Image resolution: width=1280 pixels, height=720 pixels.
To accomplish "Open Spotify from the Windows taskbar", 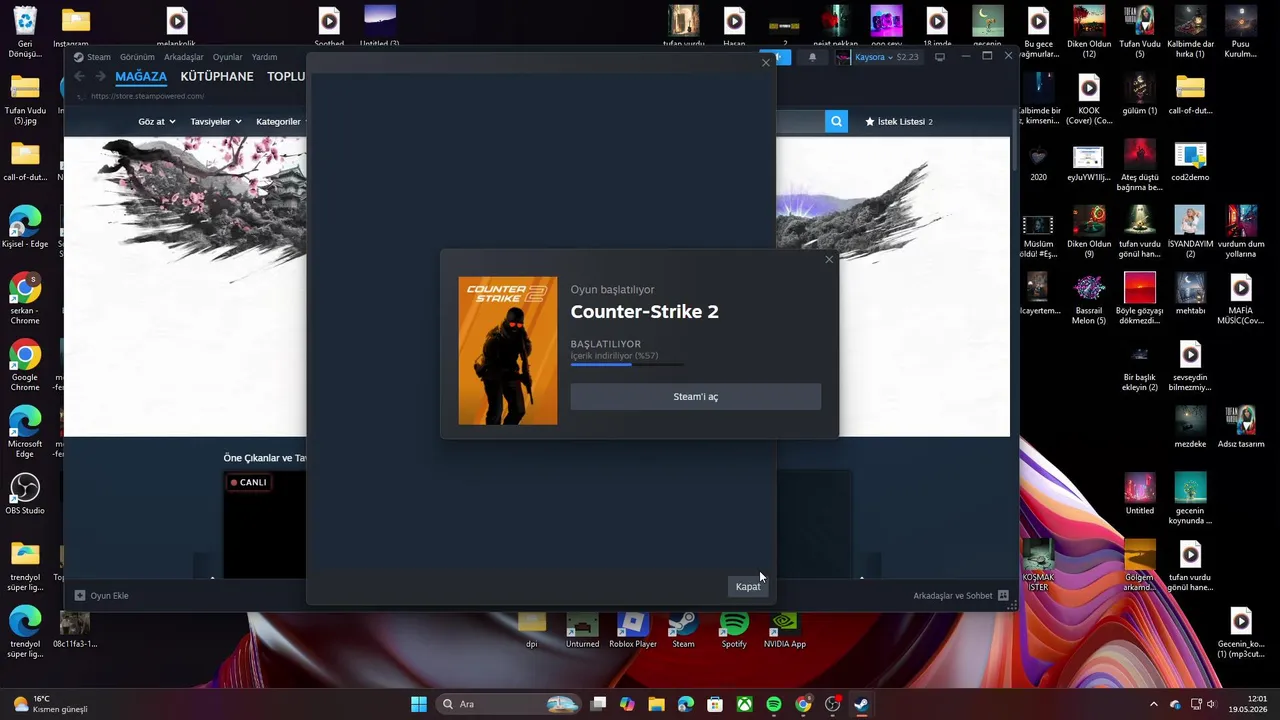I will [774, 704].
